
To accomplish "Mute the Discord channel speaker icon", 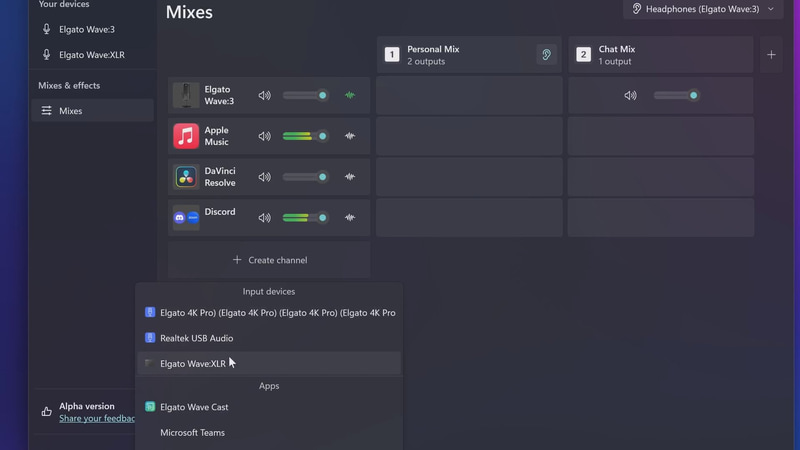I will [x=264, y=218].
